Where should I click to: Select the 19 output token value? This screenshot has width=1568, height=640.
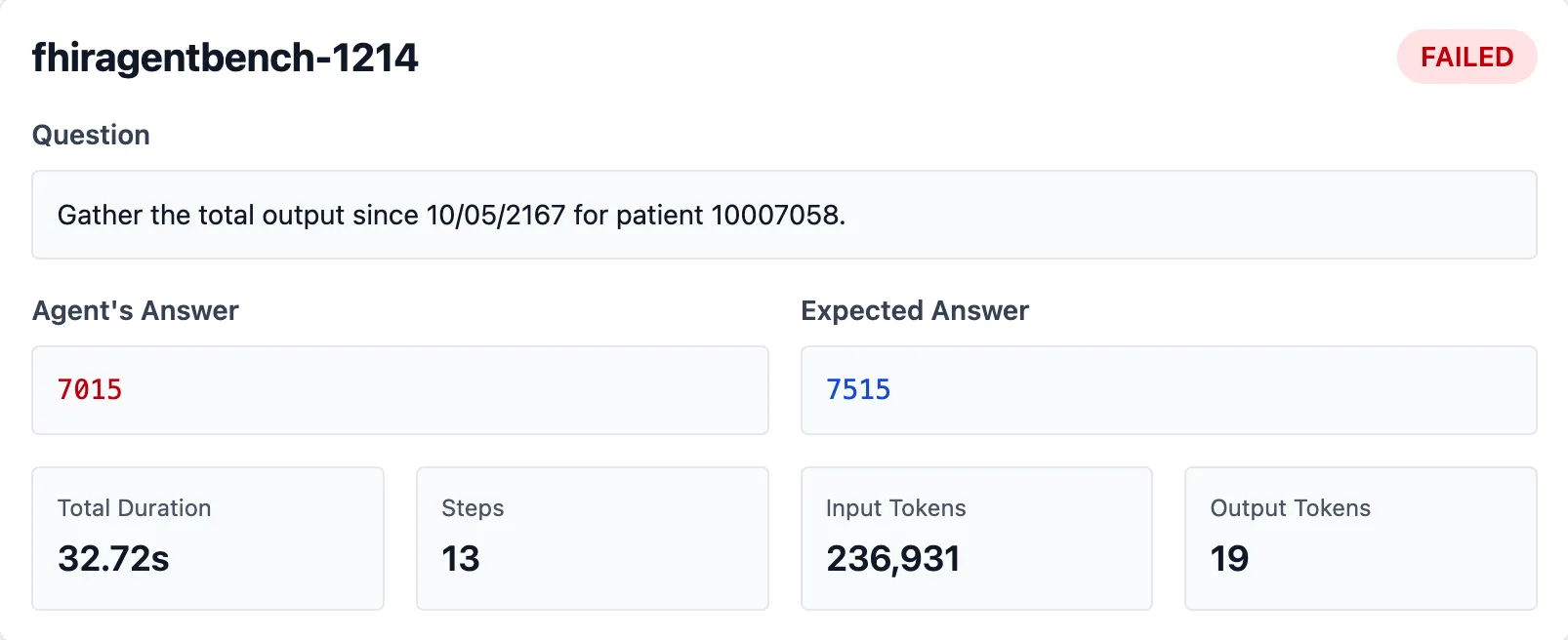coord(1230,559)
